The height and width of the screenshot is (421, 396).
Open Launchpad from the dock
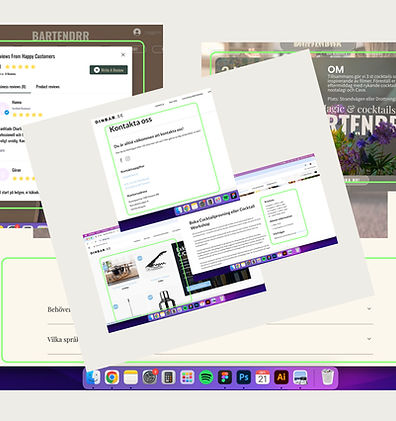(x=187, y=378)
